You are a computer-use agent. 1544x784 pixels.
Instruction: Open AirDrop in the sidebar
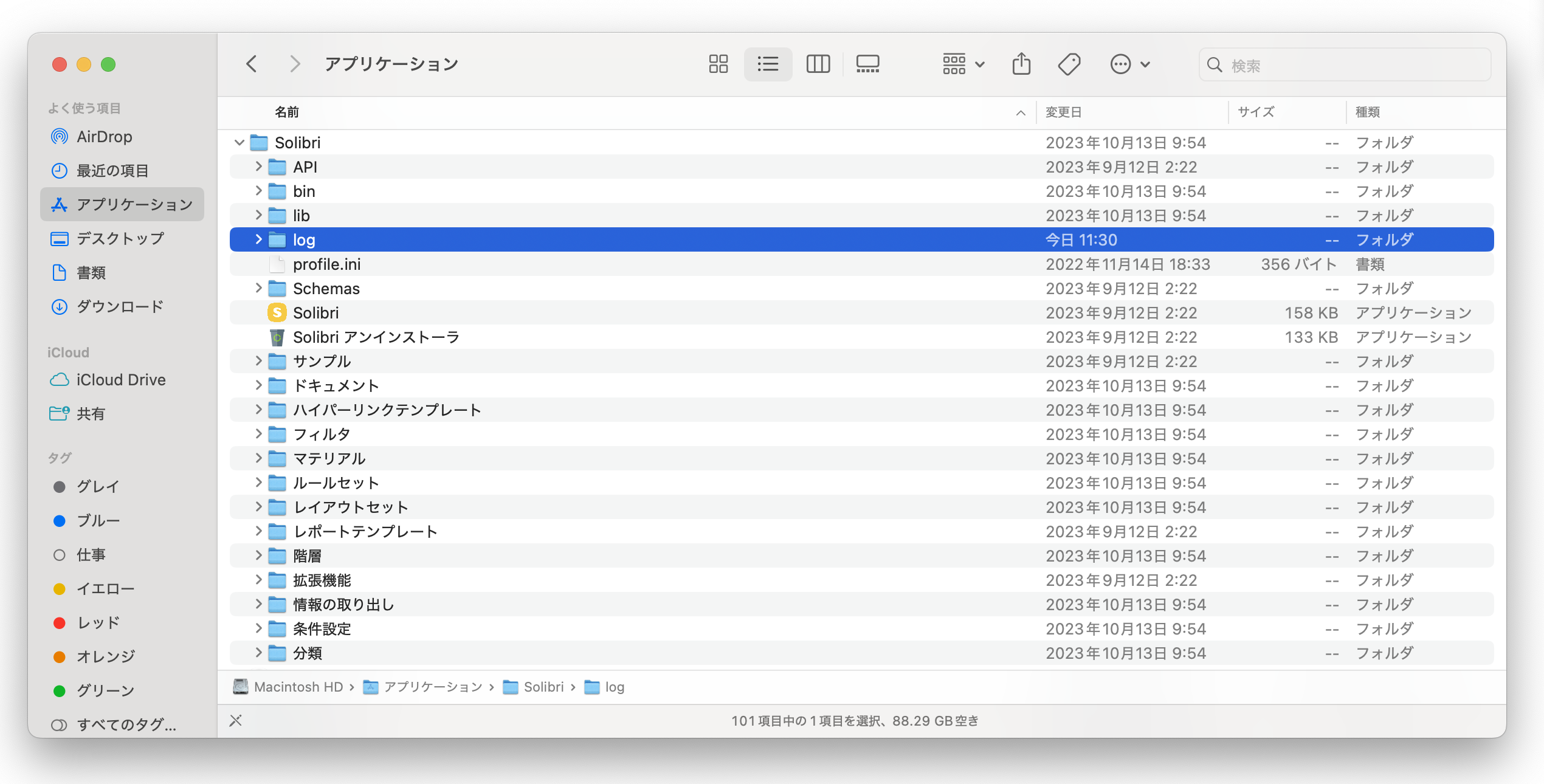[x=122, y=137]
